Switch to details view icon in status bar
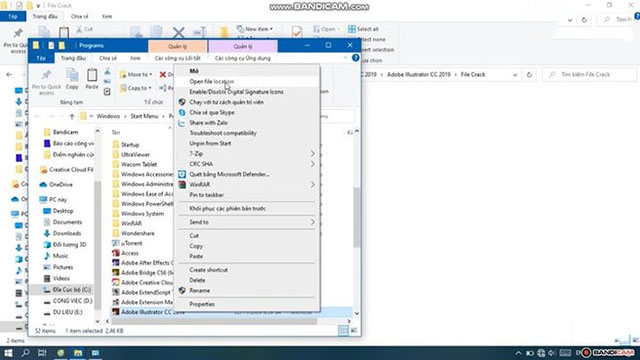640x360 pixels. click(343, 331)
